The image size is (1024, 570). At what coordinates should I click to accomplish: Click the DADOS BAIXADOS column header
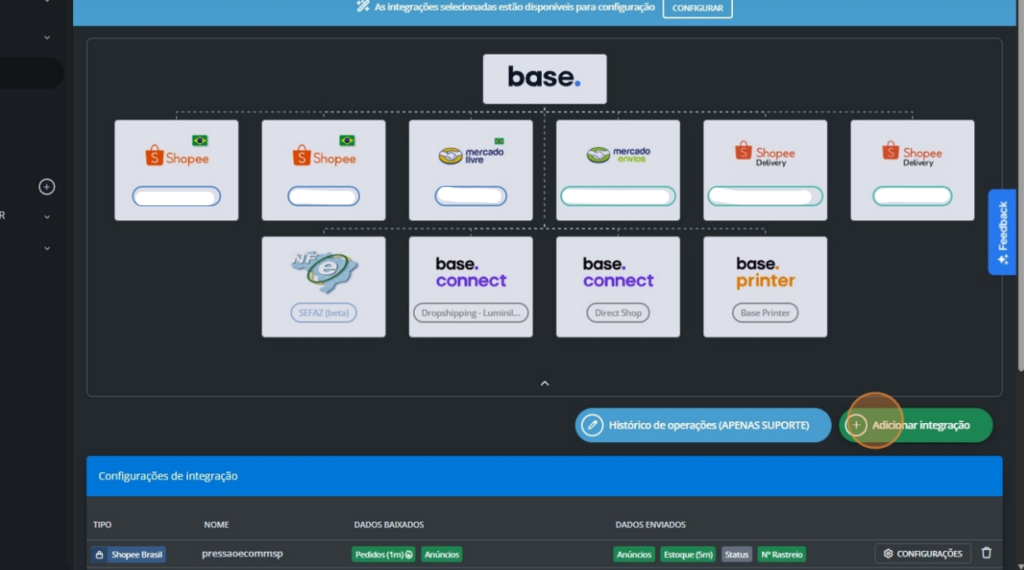tap(389, 524)
